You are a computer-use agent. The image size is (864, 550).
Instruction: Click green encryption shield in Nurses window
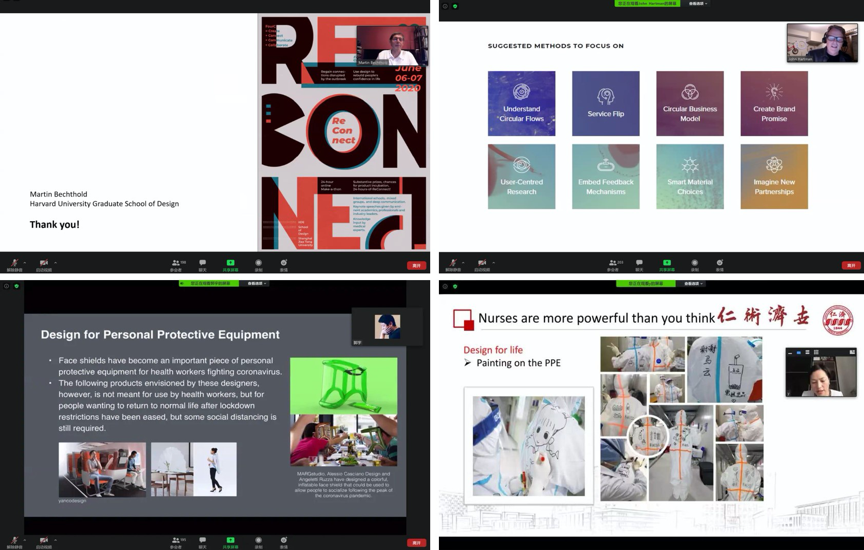point(455,286)
